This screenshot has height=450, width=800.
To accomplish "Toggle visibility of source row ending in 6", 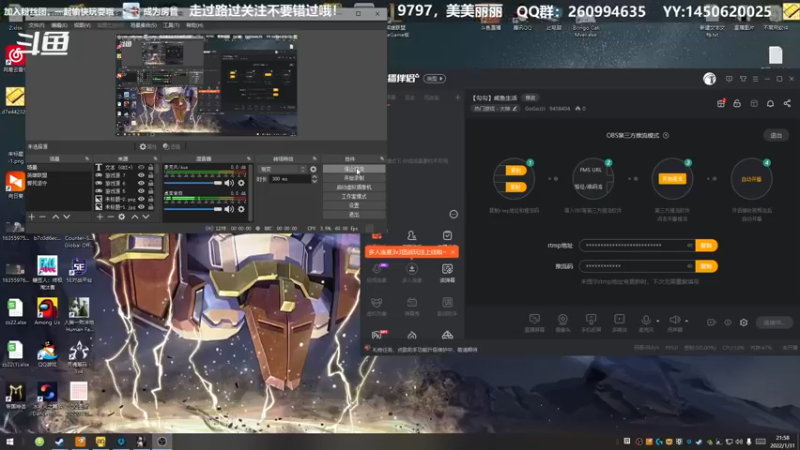I will 141,183.
